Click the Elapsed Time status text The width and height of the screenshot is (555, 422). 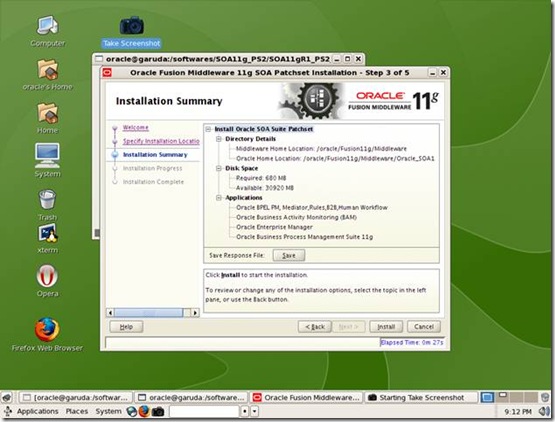(412, 343)
